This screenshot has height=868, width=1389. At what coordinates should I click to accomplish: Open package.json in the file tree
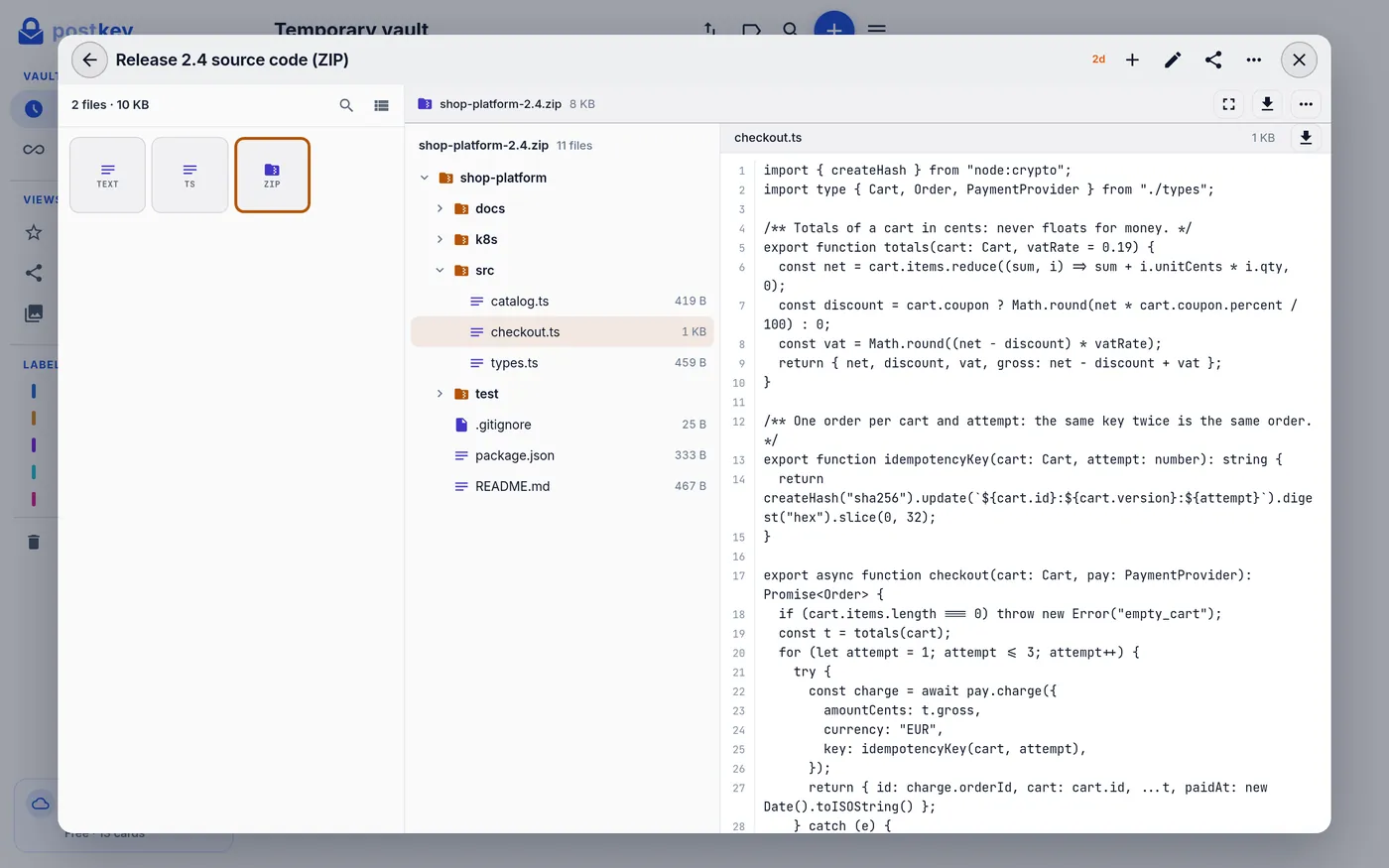[563, 455]
